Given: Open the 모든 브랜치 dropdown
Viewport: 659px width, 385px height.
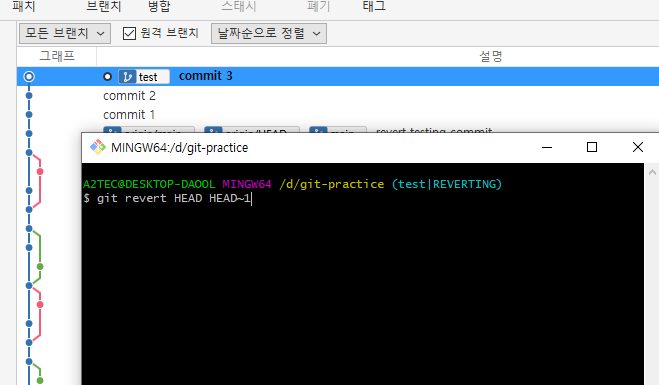Looking at the screenshot, I should point(65,33).
